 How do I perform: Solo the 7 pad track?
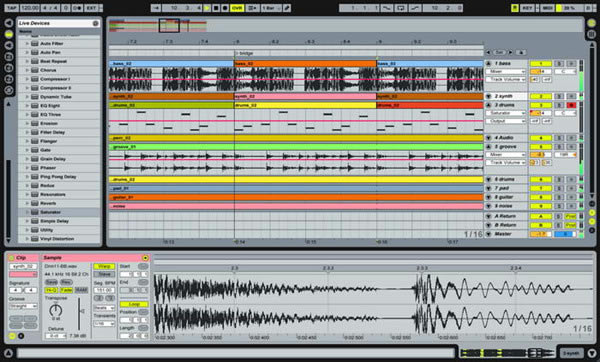click(559, 188)
